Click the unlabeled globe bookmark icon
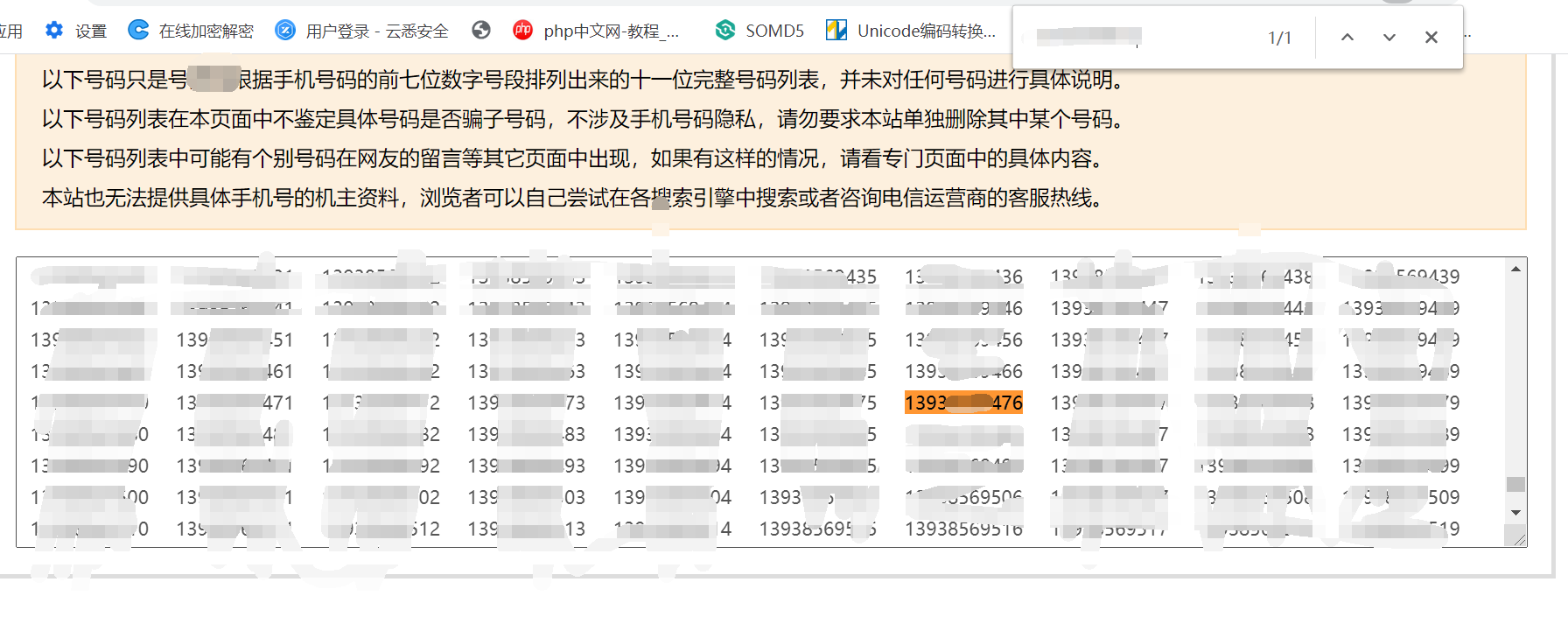The width and height of the screenshot is (1568, 631). coord(480,31)
